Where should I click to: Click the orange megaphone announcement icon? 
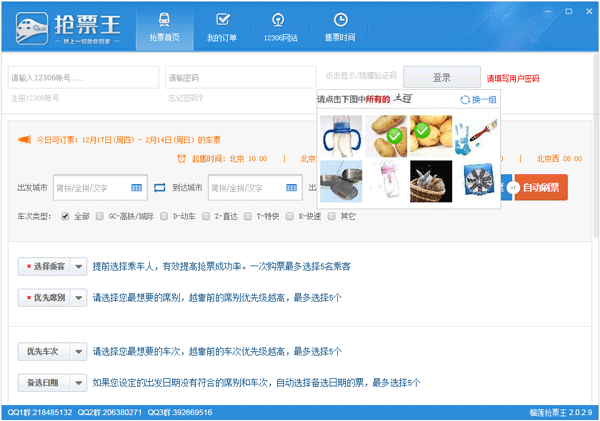24,140
